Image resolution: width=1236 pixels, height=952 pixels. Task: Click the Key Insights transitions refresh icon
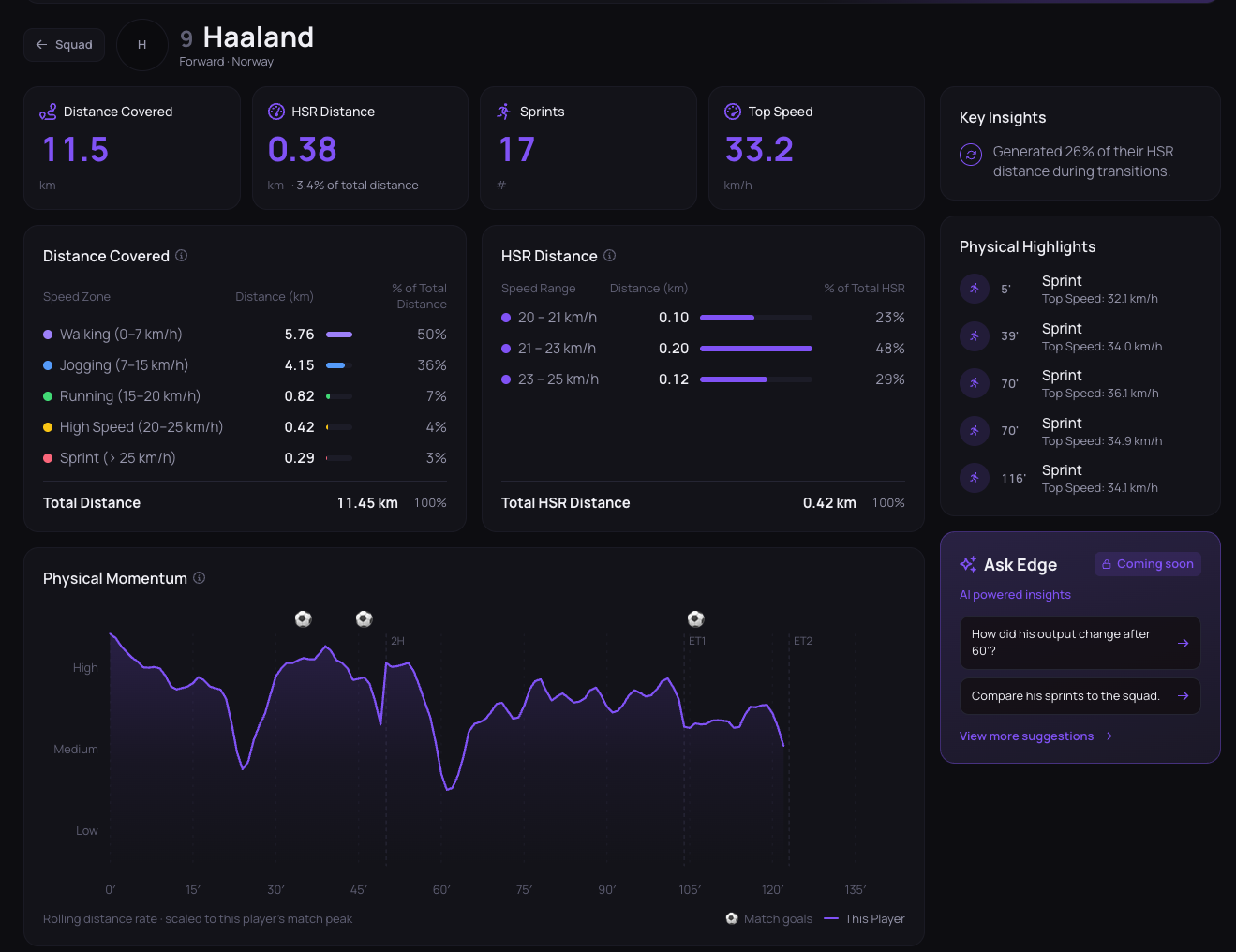click(971, 155)
